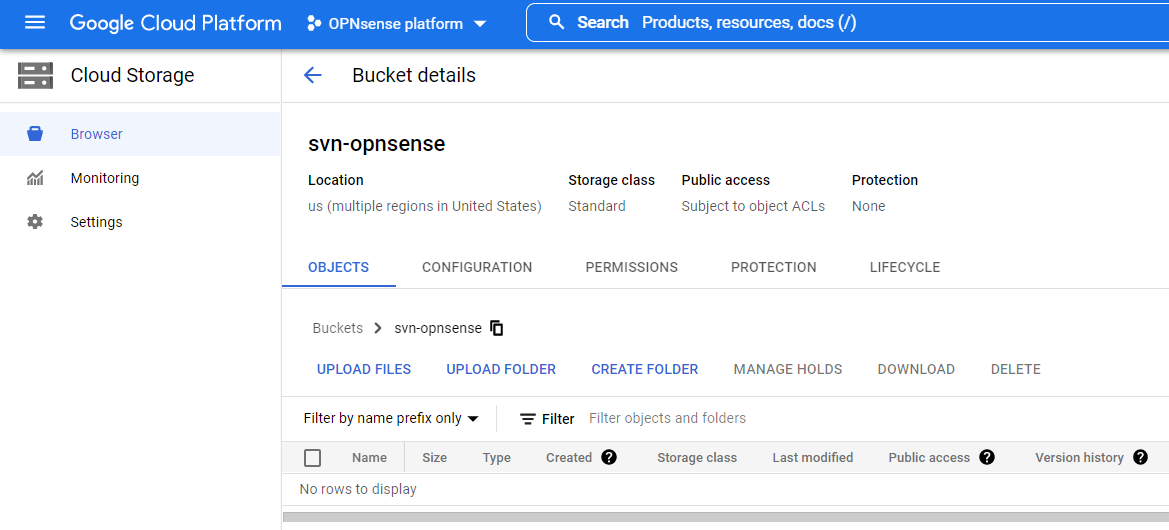
Task: Switch to the PERMISSIONS tab
Action: click(631, 267)
